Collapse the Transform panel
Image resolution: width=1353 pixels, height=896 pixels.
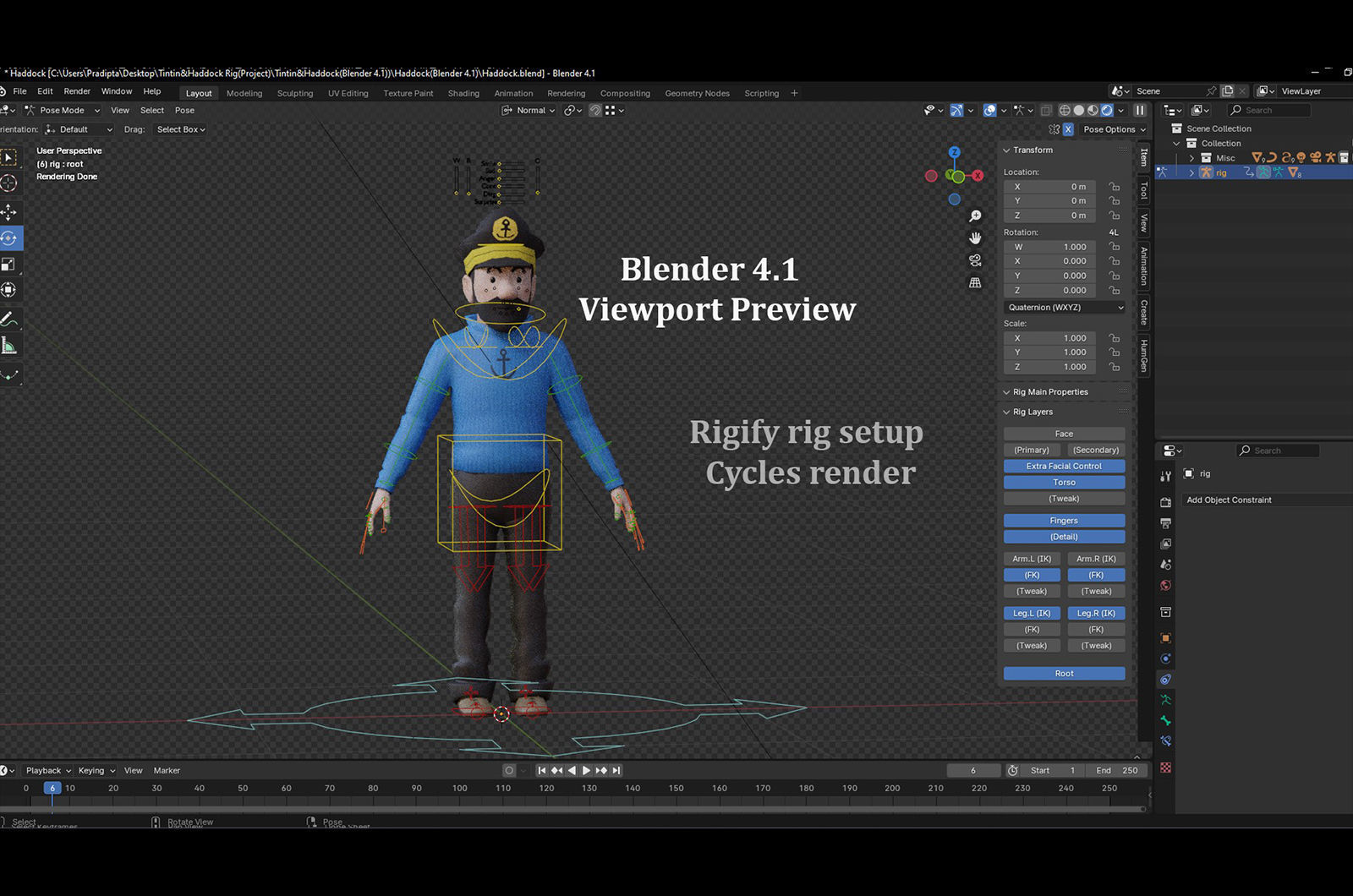point(1007,150)
